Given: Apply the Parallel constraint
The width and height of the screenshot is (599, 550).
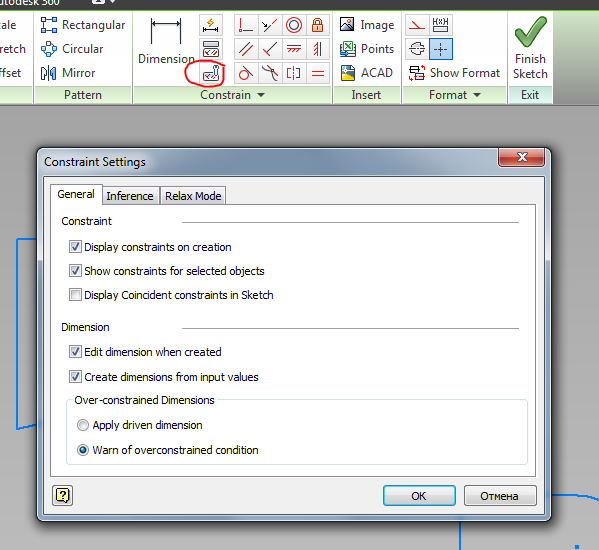Looking at the screenshot, I should pos(246,49).
